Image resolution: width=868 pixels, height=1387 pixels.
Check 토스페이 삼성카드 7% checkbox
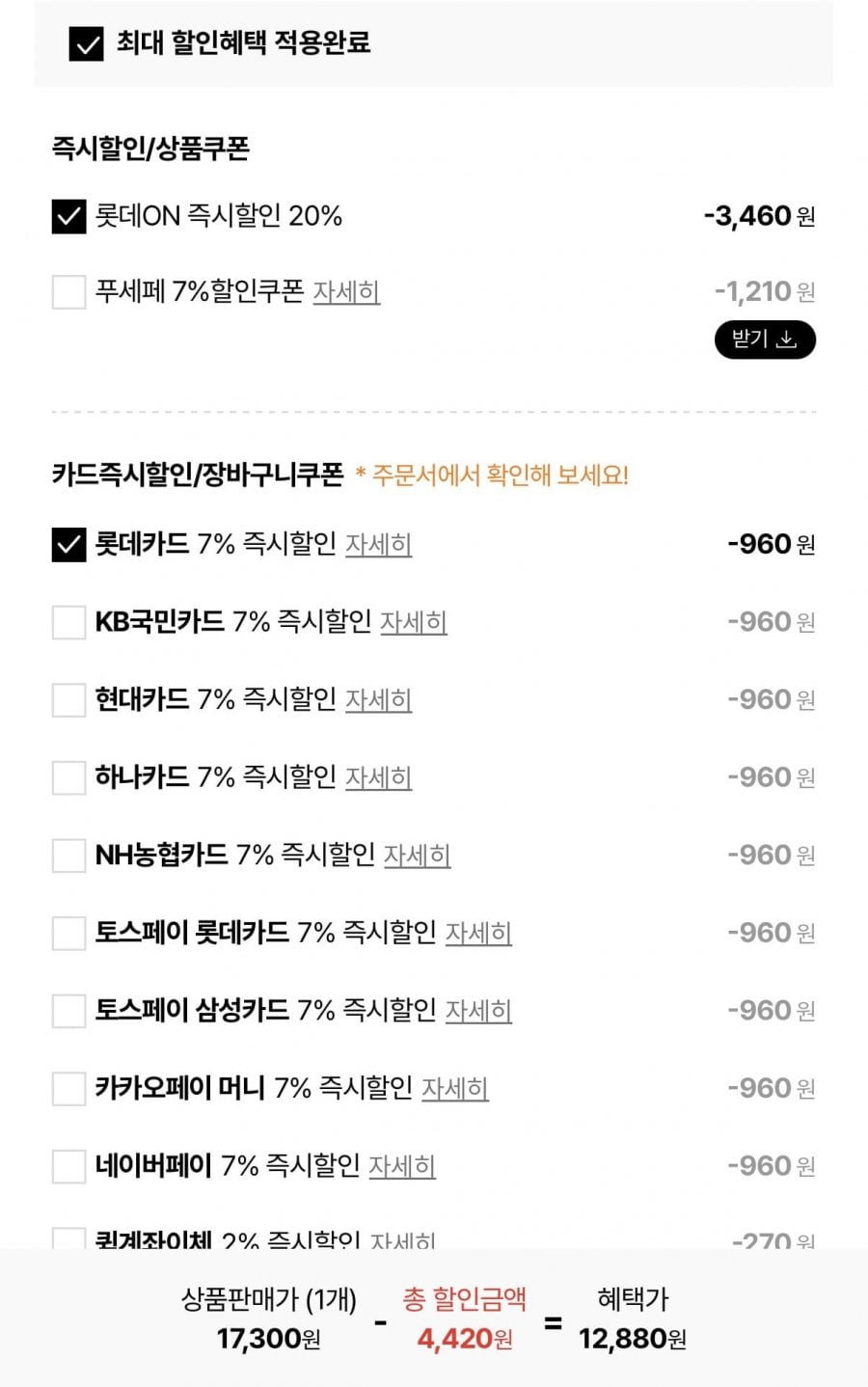pyautogui.click(x=68, y=1011)
